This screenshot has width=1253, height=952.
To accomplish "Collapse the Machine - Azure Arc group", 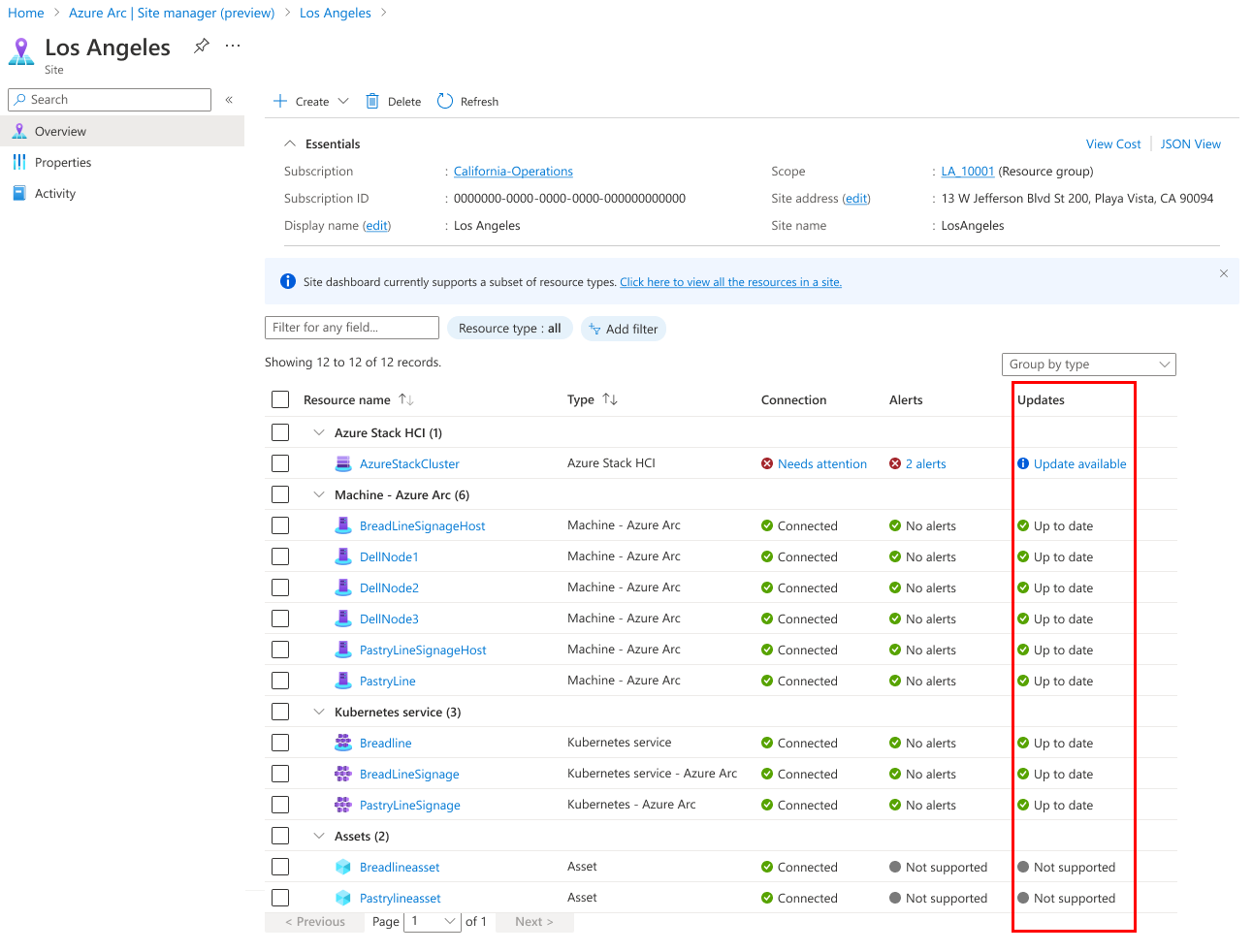I will (319, 494).
